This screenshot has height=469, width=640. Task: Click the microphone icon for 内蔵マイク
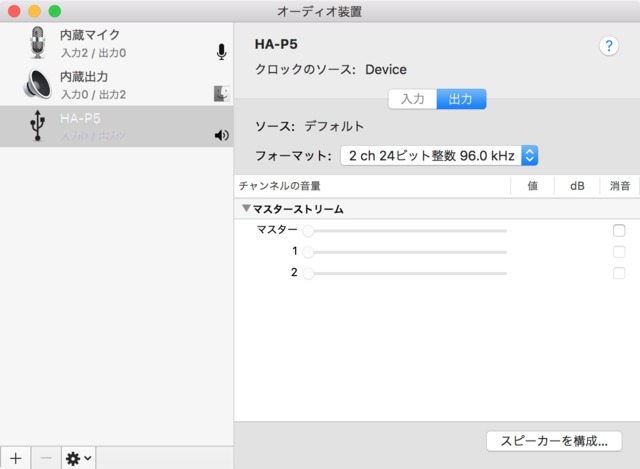pyautogui.click(x=38, y=43)
